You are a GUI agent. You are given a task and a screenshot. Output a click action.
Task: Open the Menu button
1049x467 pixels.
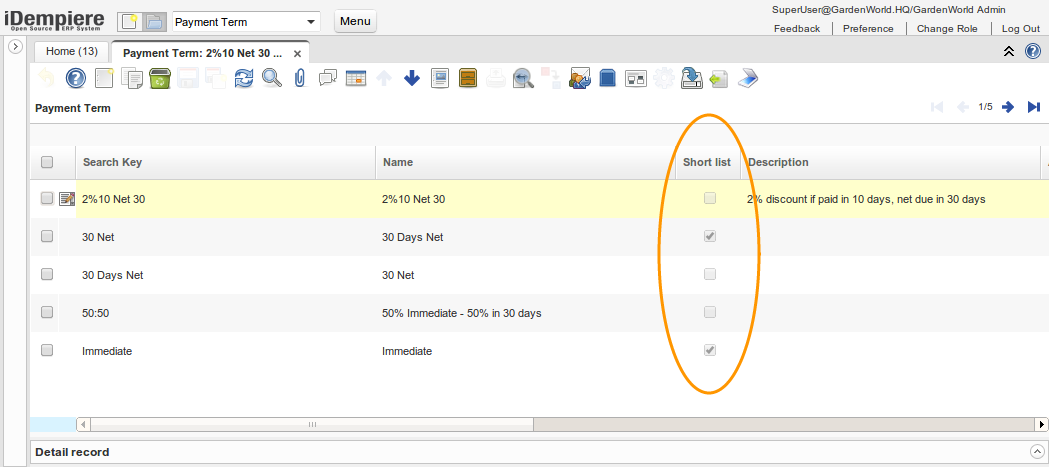[x=355, y=22]
